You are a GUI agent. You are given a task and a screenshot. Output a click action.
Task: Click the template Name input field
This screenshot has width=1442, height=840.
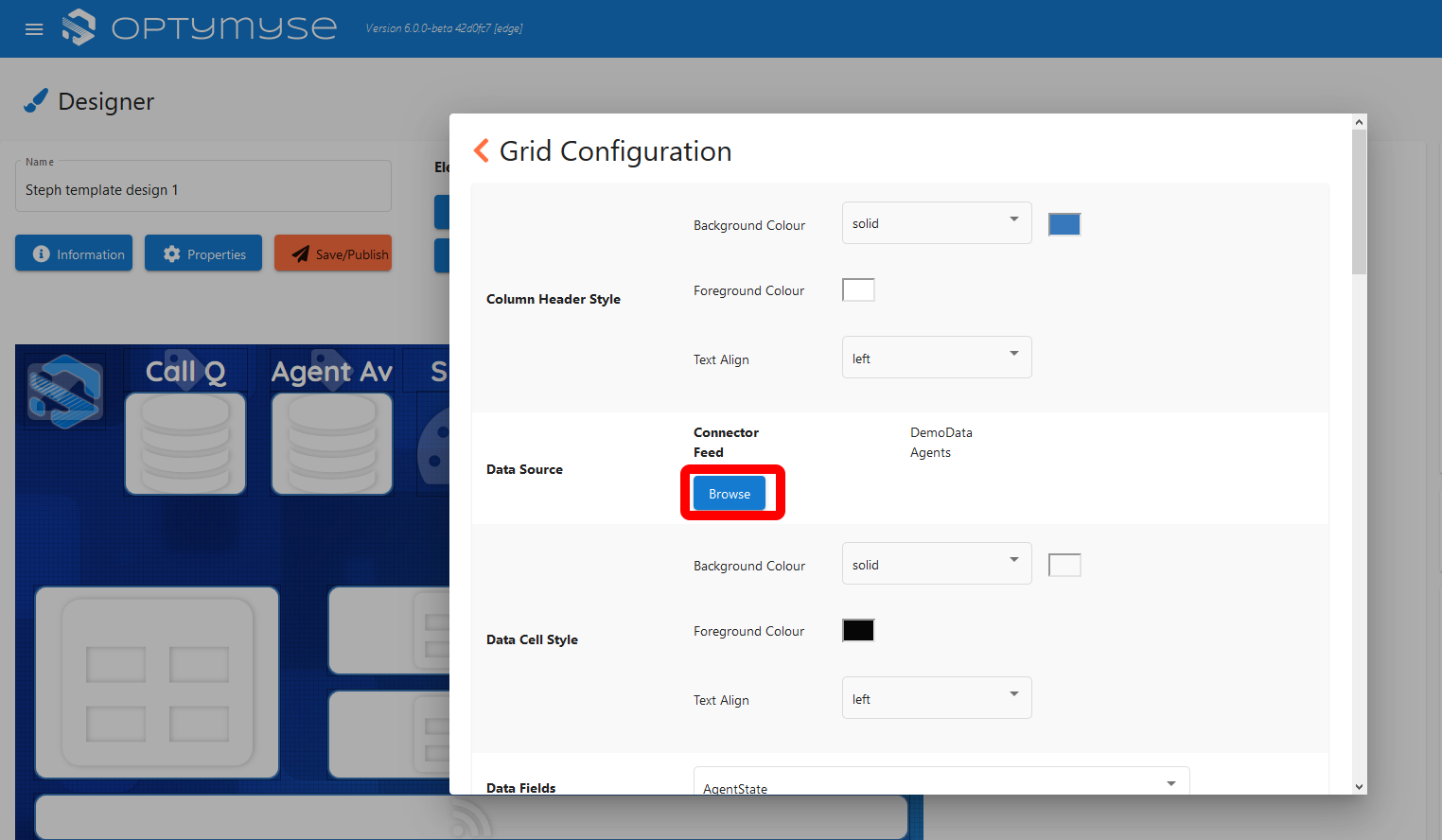pyautogui.click(x=203, y=190)
